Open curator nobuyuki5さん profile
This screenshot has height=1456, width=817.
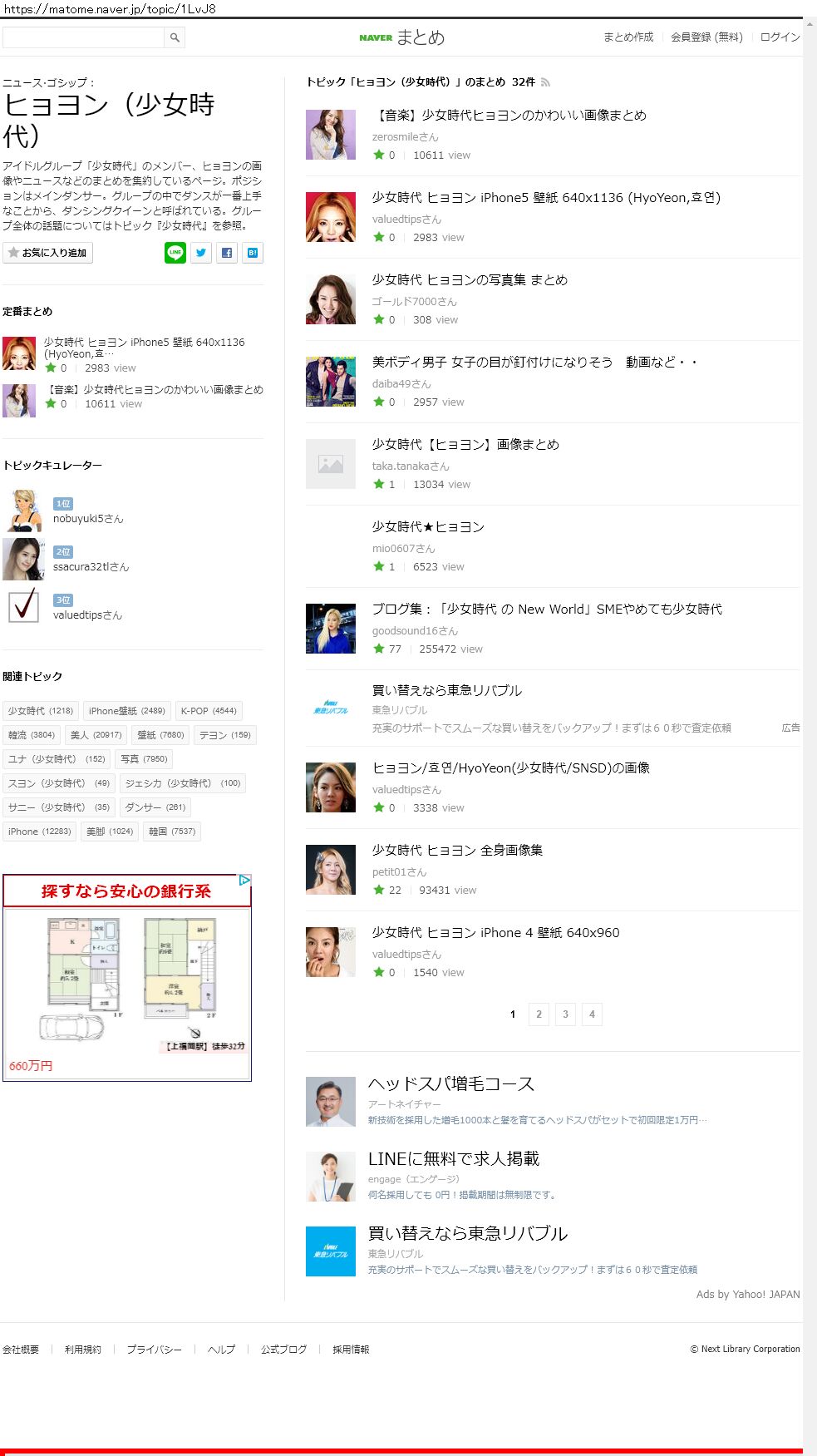coord(88,519)
